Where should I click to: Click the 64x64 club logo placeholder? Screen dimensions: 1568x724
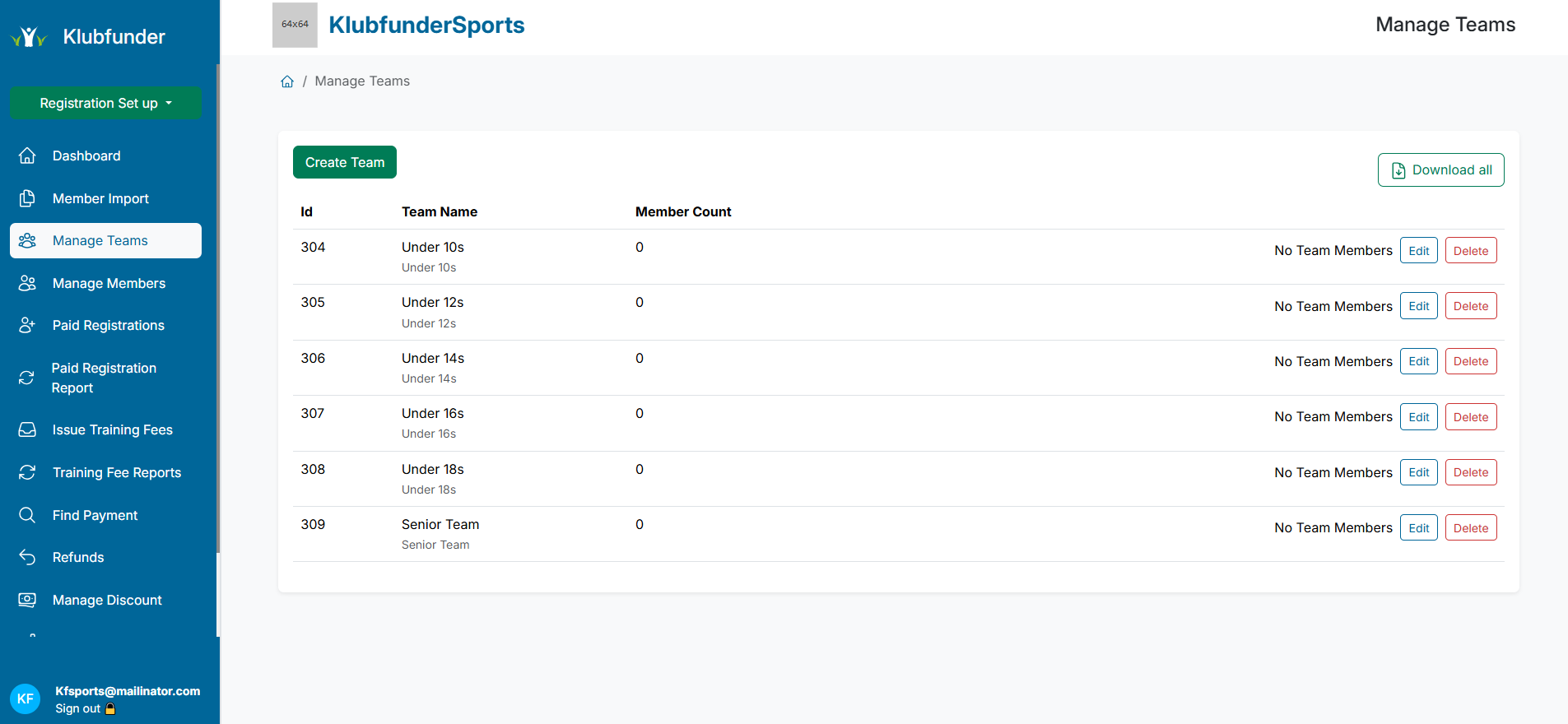pyautogui.click(x=295, y=25)
